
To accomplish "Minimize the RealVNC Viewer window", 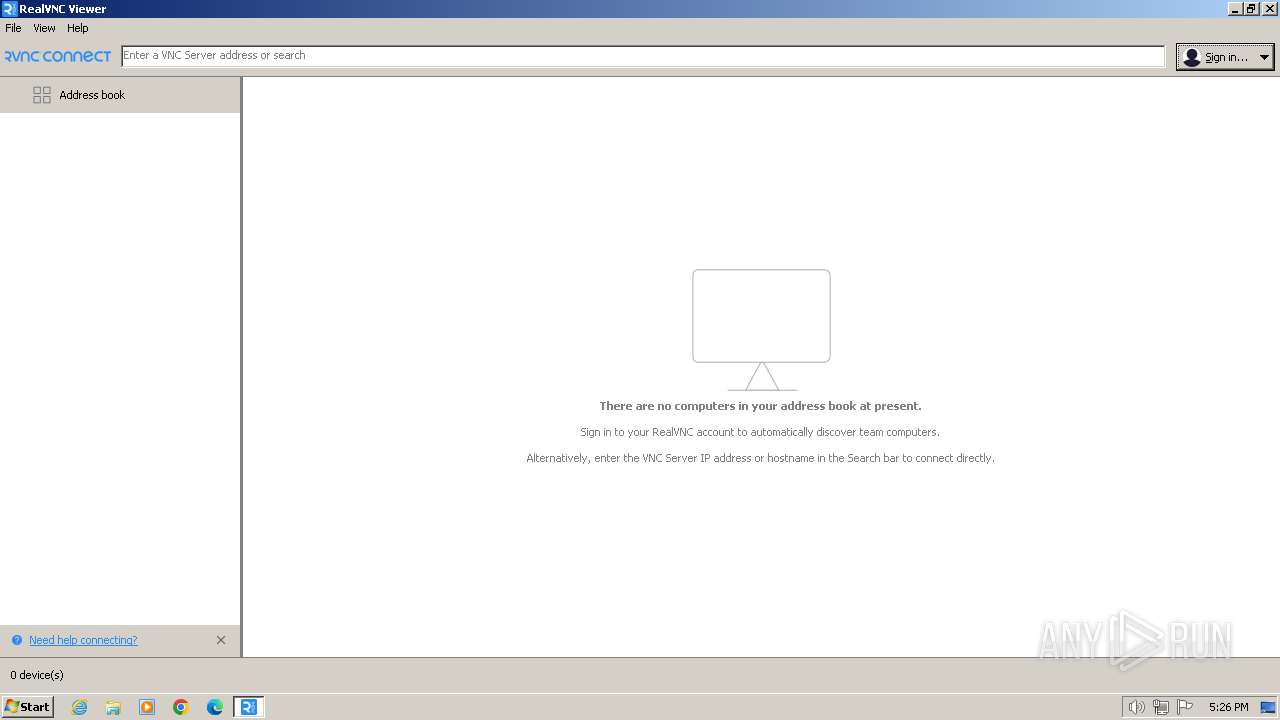I will click(x=1235, y=9).
